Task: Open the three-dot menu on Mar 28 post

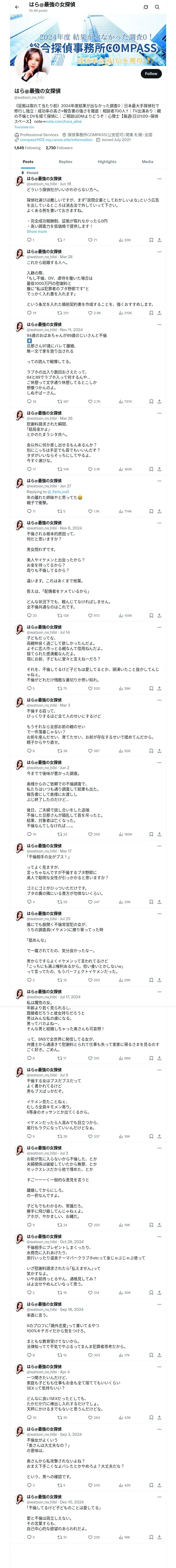Action: coord(159,251)
